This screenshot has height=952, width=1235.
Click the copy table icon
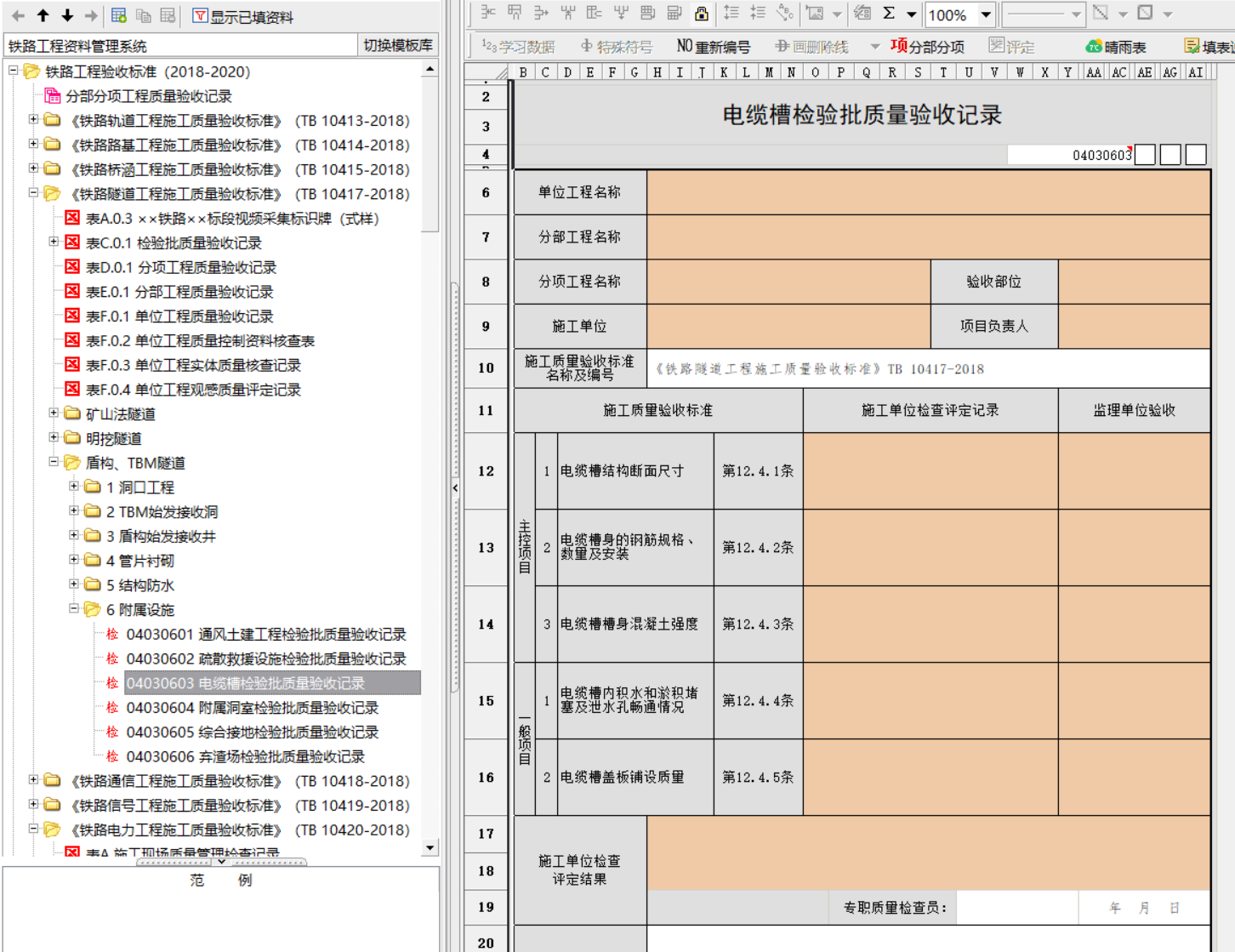pos(144,15)
